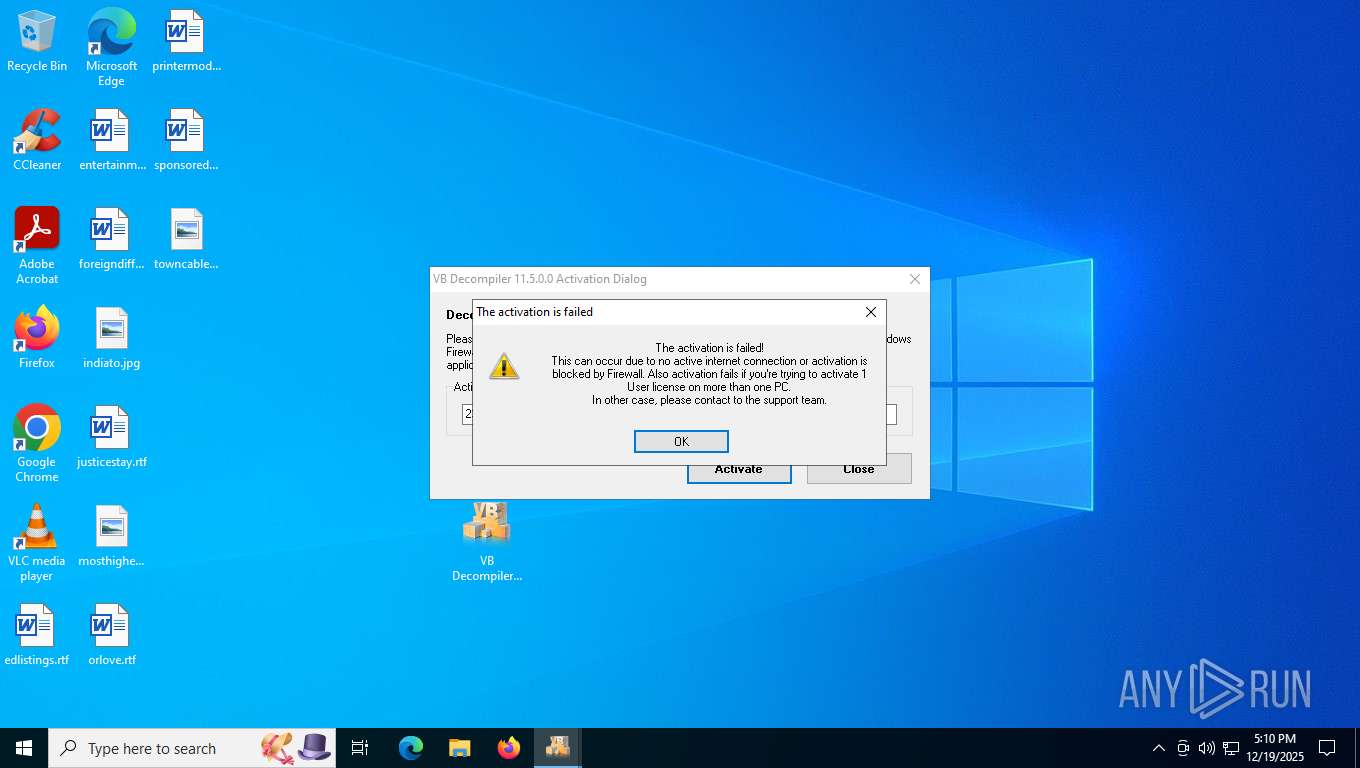Open network status tray icon
The height and width of the screenshot is (768, 1360).
coord(1231,748)
